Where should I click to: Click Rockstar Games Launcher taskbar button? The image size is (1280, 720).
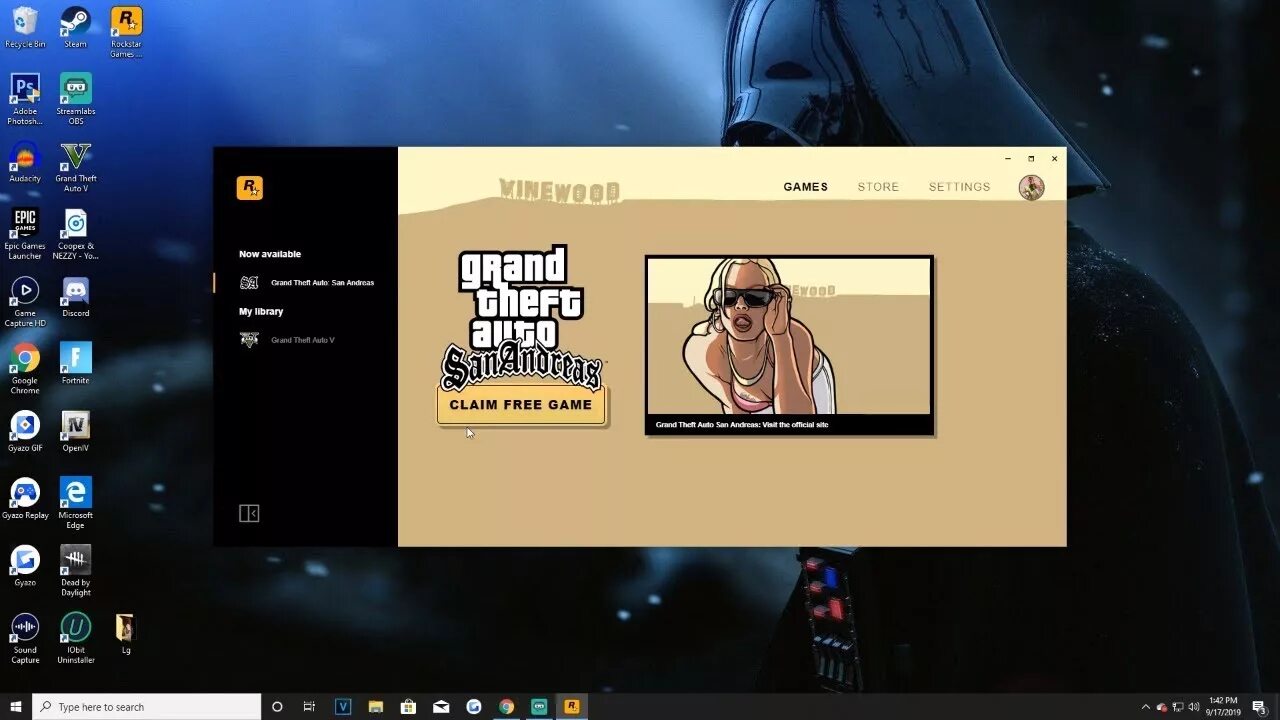tap(572, 707)
